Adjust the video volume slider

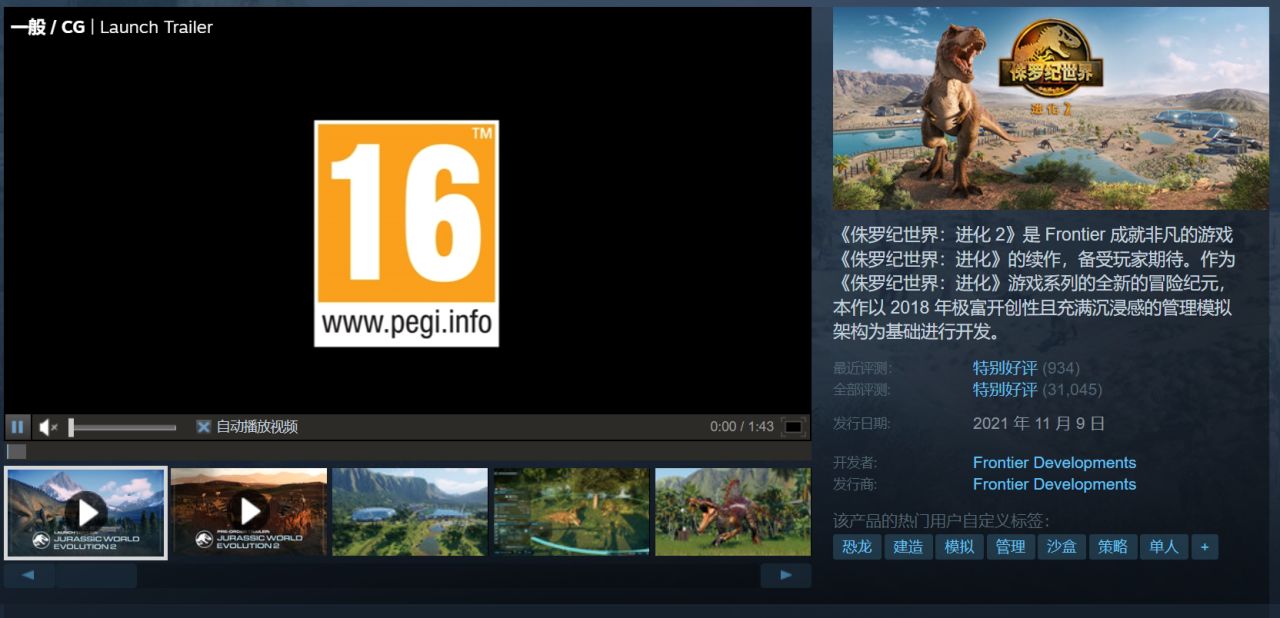[x=122, y=427]
